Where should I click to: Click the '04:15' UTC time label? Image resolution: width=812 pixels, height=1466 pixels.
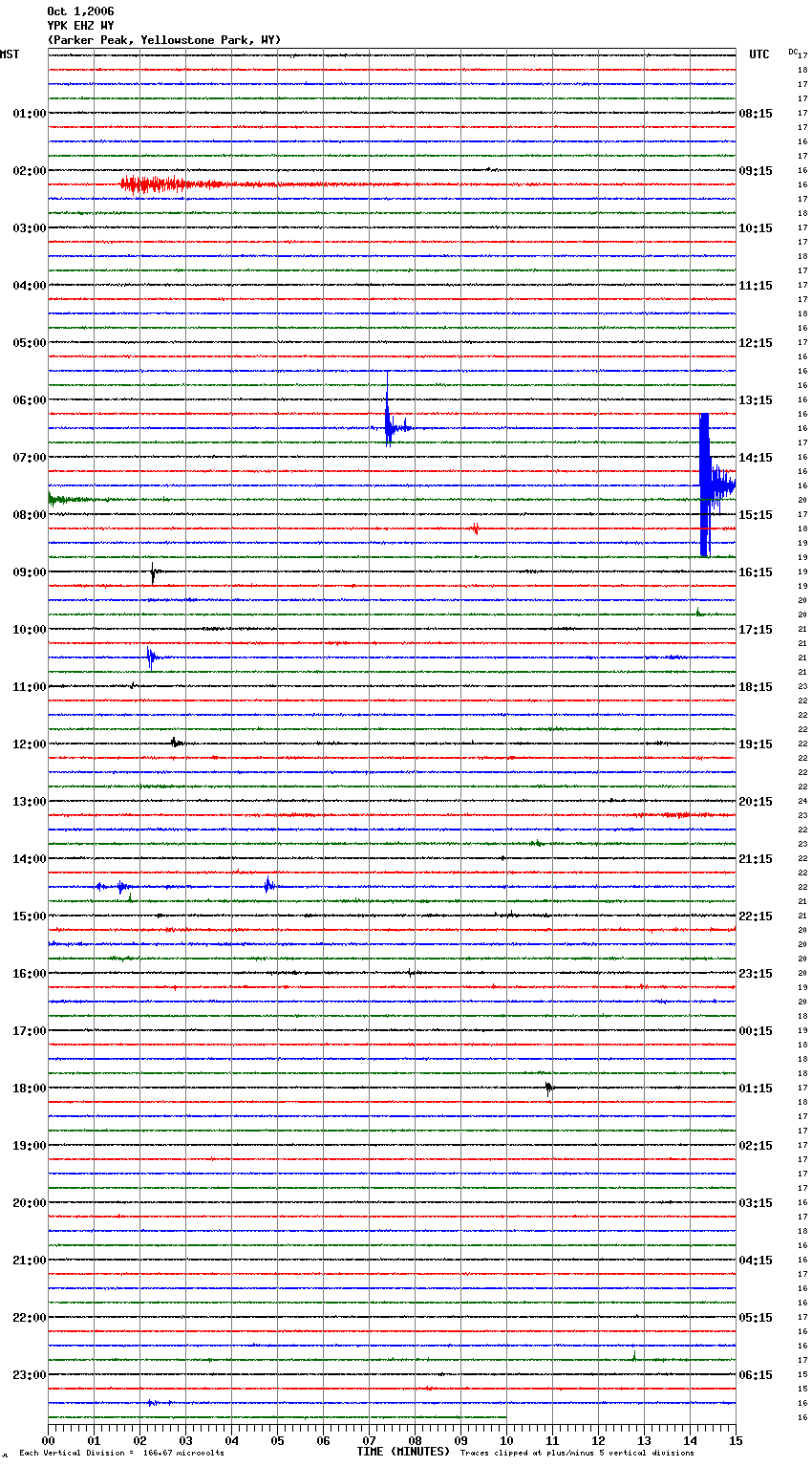coord(756,1261)
